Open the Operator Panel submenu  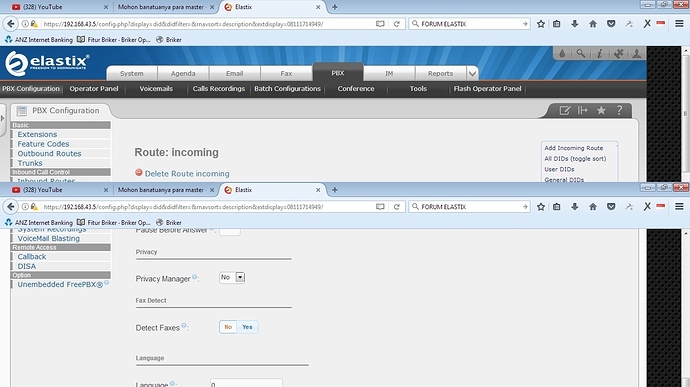pos(94,88)
